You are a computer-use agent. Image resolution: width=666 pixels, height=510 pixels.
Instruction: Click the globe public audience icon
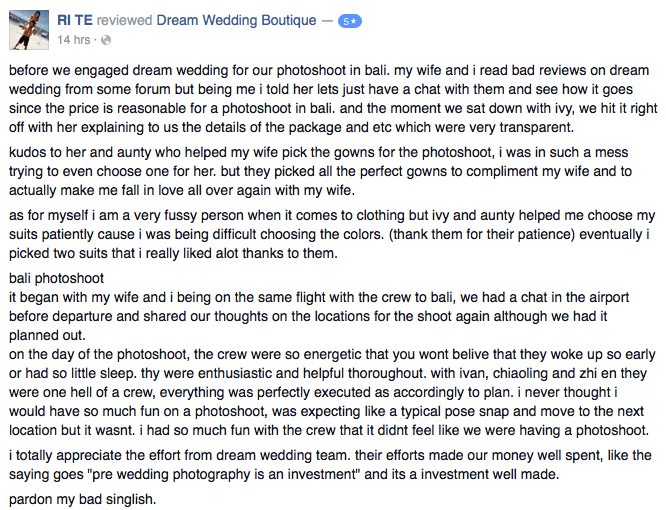coord(106,40)
